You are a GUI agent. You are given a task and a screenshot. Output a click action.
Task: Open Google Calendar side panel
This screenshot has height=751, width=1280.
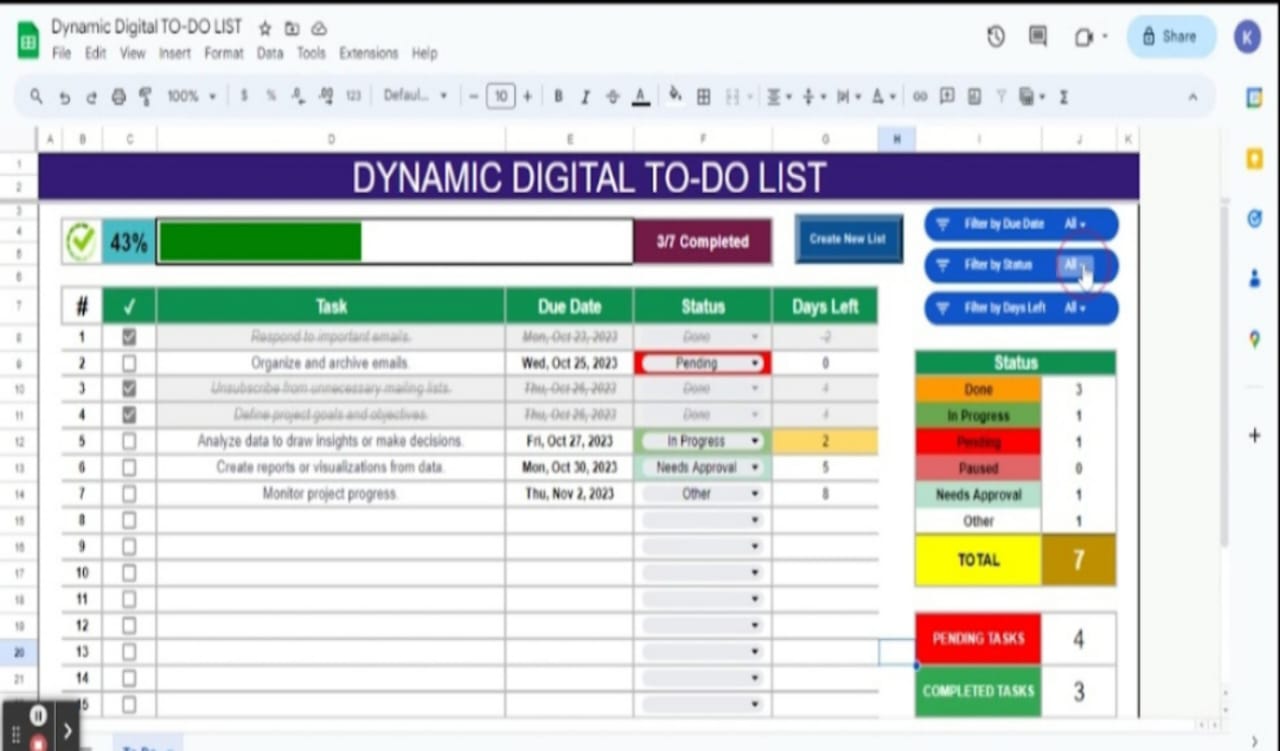pos(1254,98)
